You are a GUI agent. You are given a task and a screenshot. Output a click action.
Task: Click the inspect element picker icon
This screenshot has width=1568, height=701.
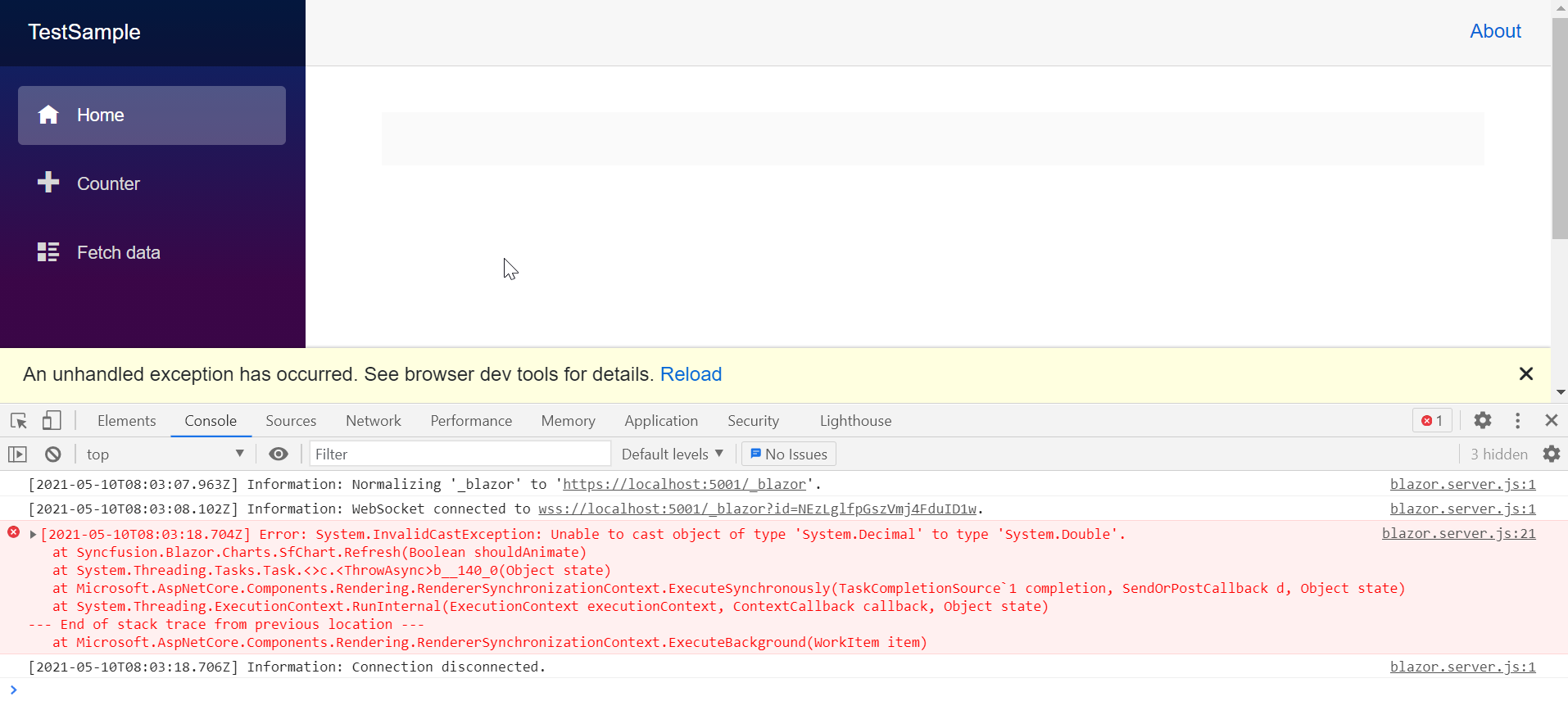click(x=19, y=421)
